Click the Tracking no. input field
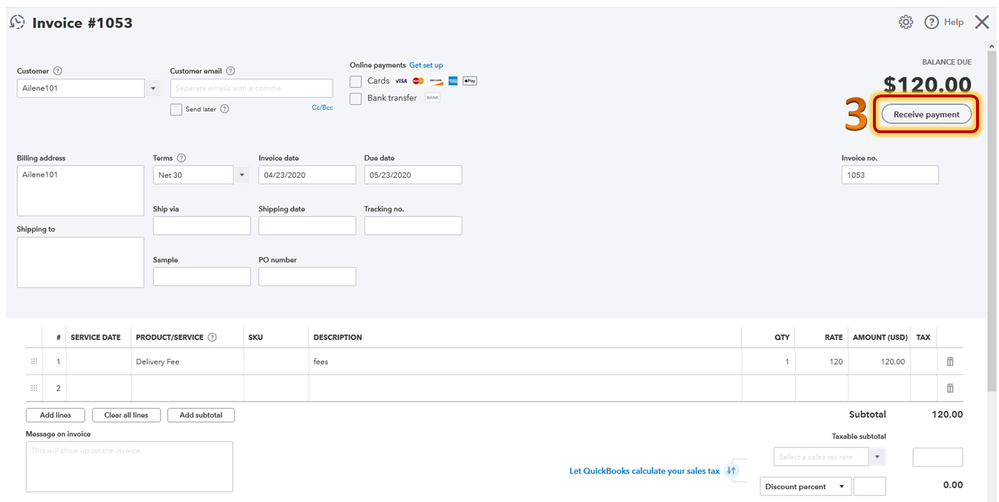999x502 pixels. coord(413,226)
